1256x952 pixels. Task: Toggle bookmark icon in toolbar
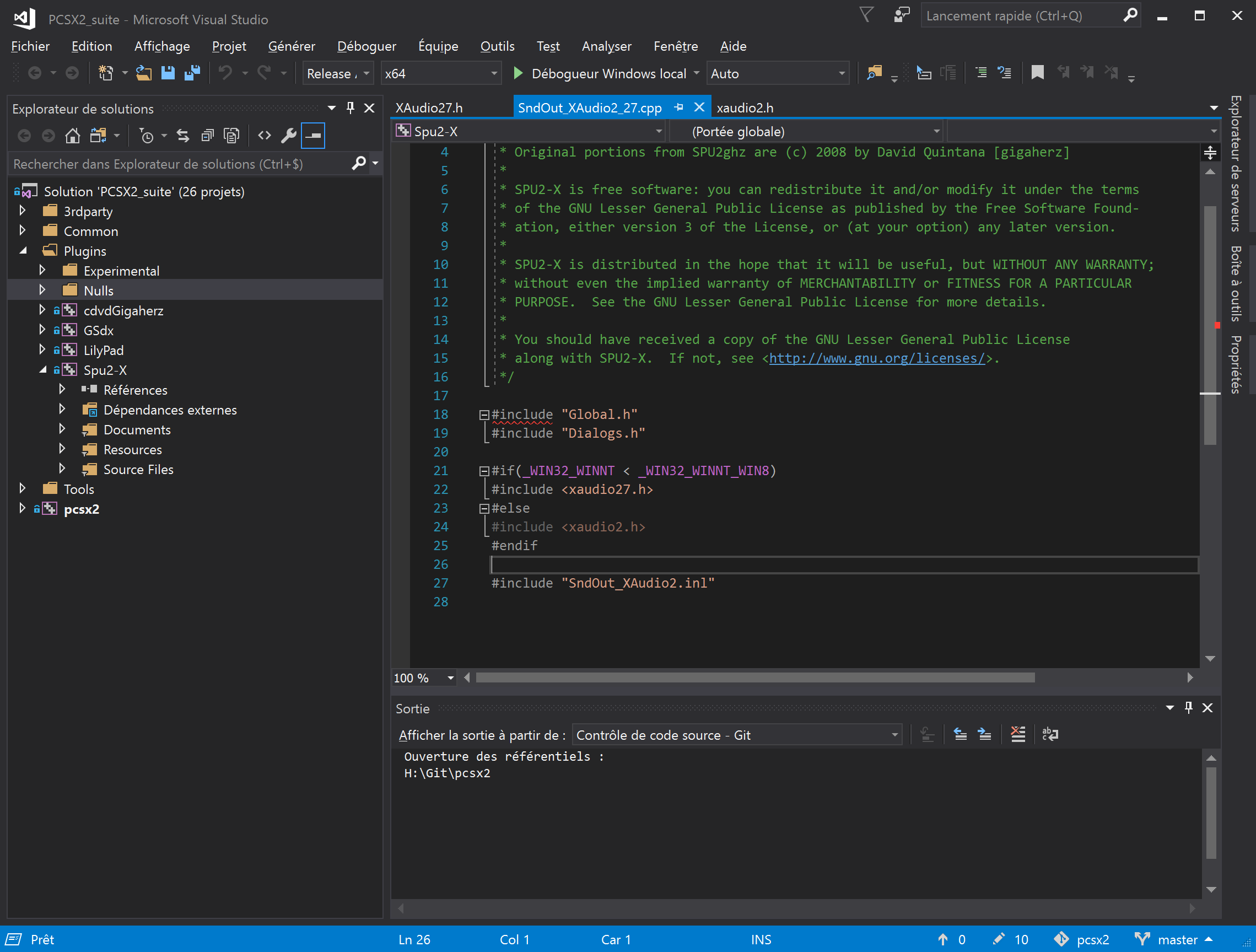[1037, 73]
